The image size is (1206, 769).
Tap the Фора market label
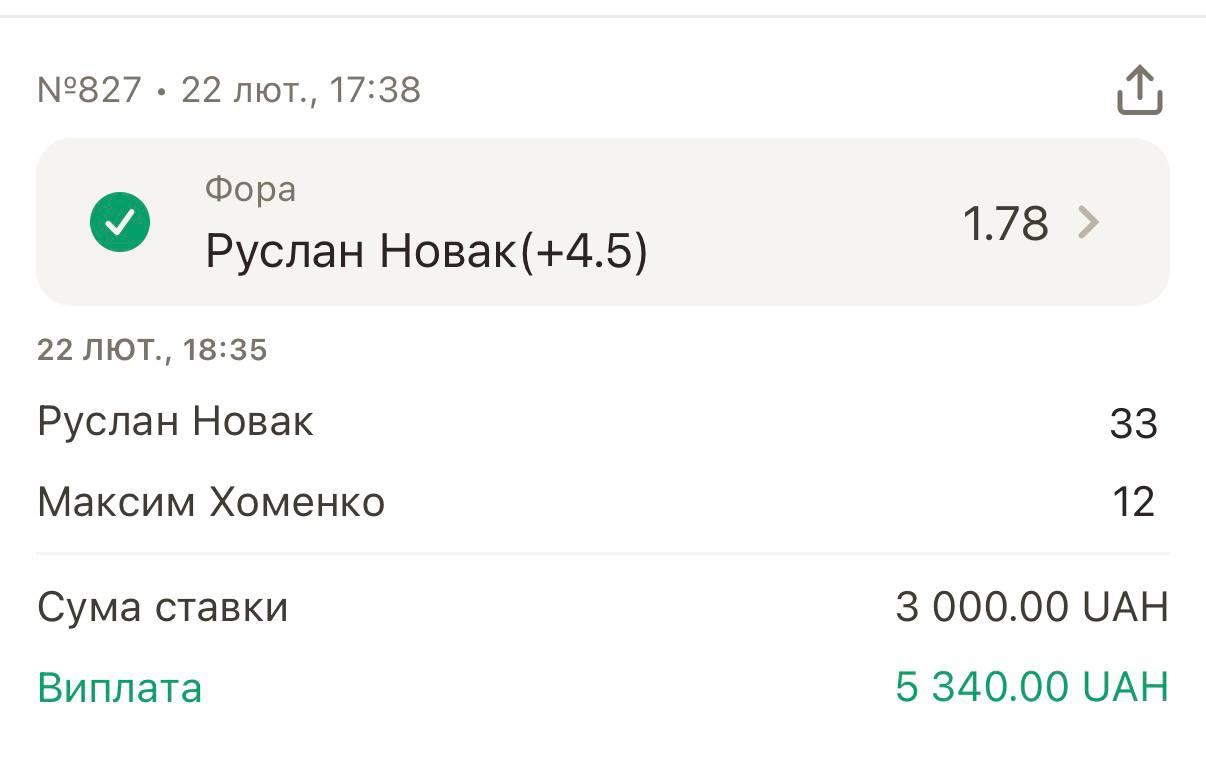coord(250,189)
